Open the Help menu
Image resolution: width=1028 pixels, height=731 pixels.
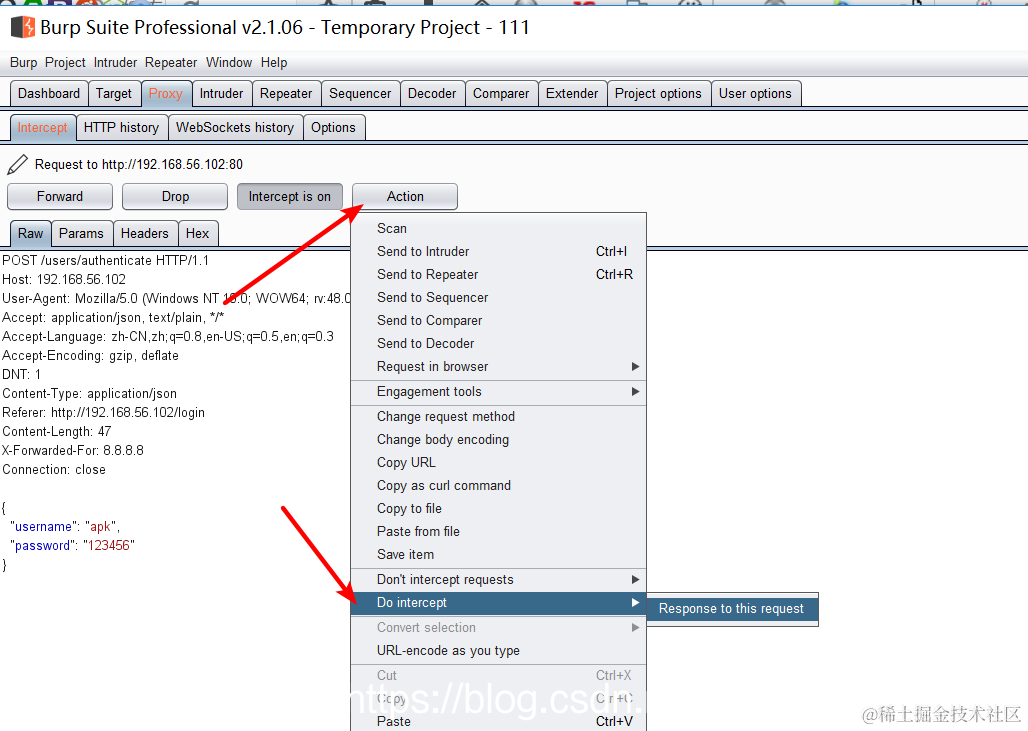click(274, 62)
